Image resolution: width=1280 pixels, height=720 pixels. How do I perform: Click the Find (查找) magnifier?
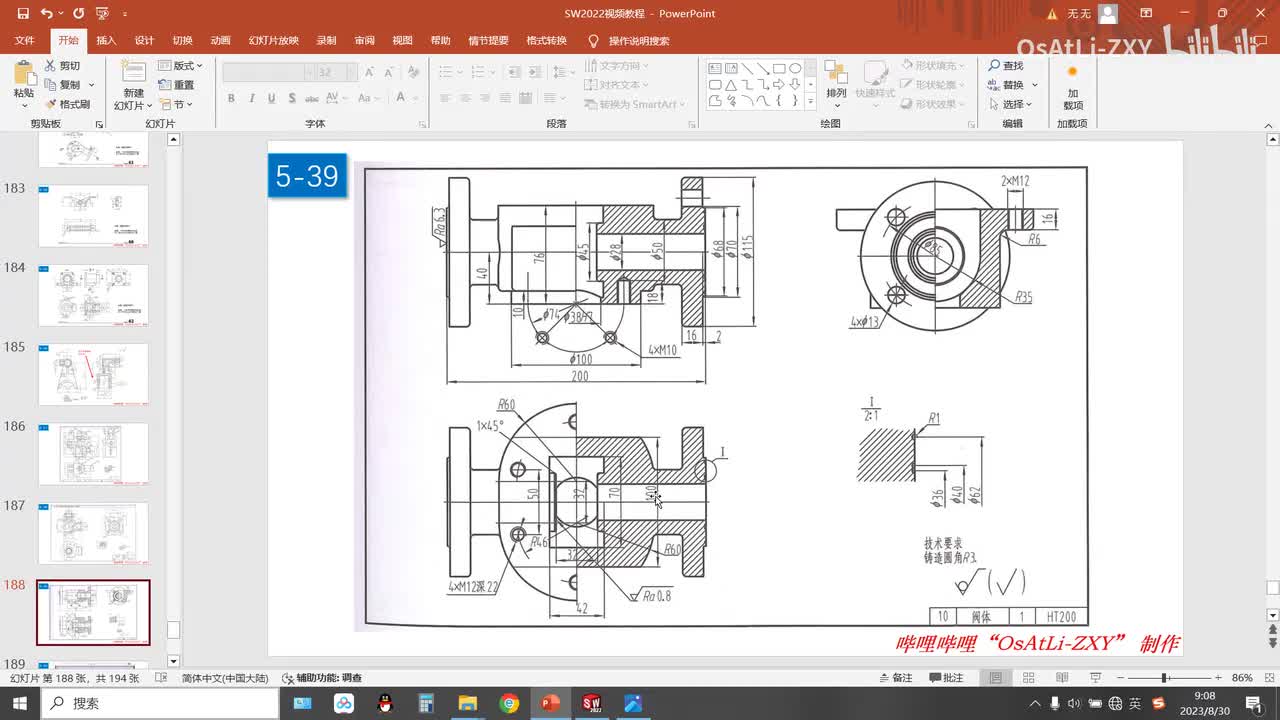coord(1006,66)
